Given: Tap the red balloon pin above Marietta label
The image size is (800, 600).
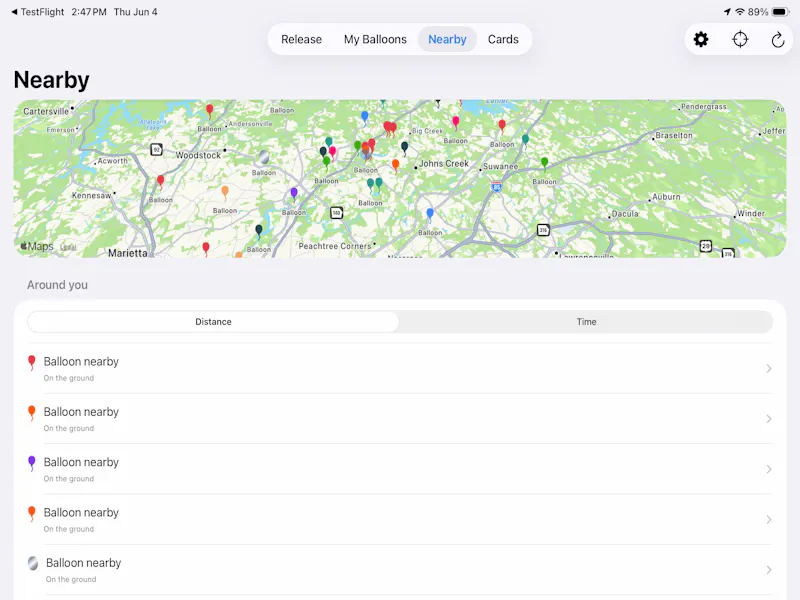Looking at the screenshot, I should [x=206, y=249].
